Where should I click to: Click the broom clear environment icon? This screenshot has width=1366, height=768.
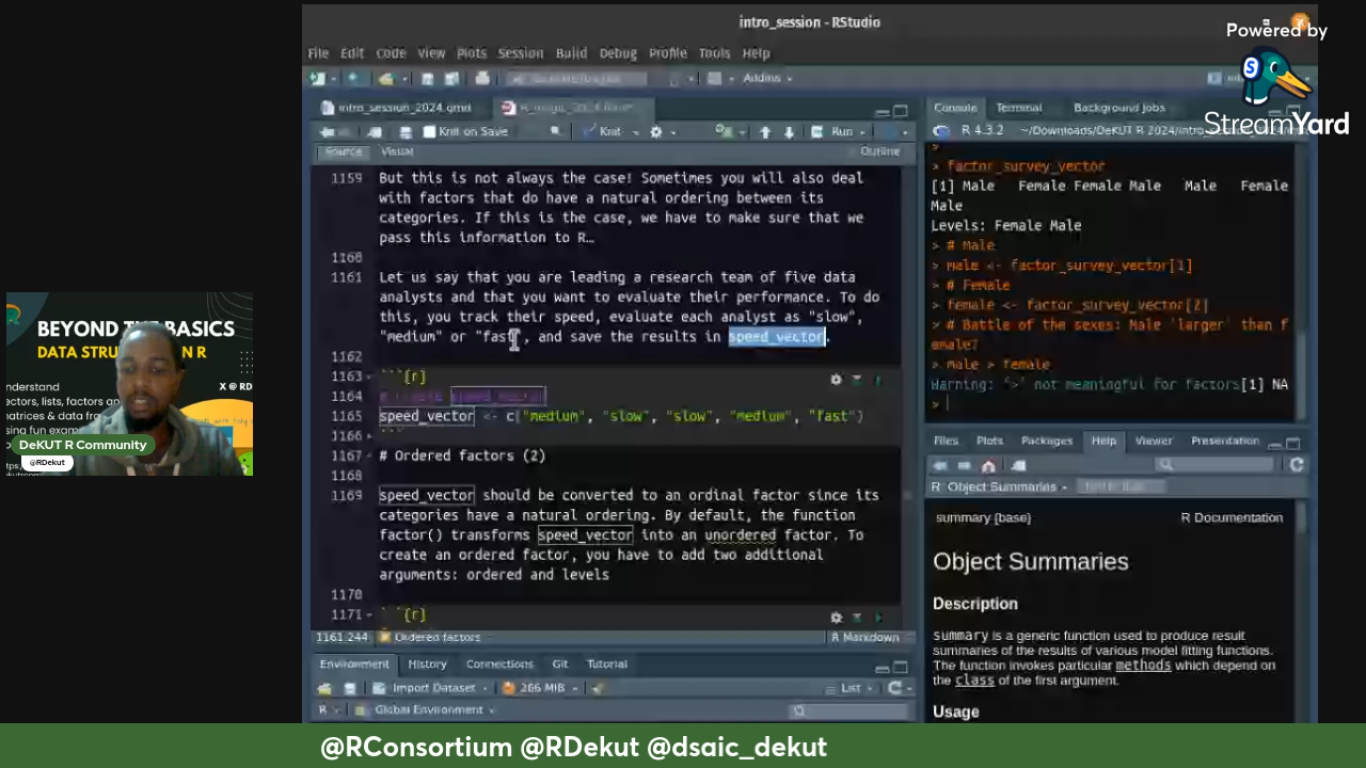tap(598, 688)
